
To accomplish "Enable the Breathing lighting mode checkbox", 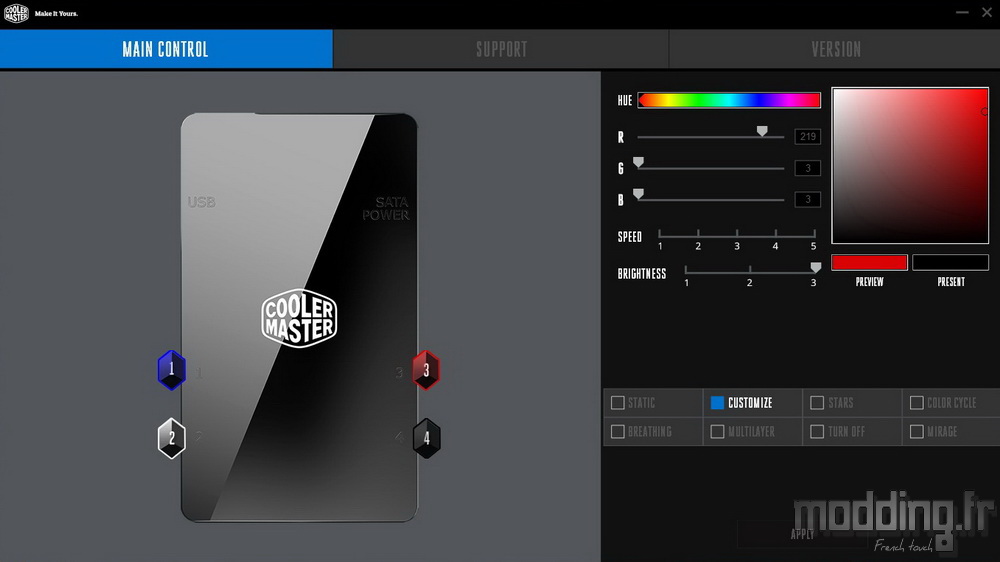I will [617, 432].
